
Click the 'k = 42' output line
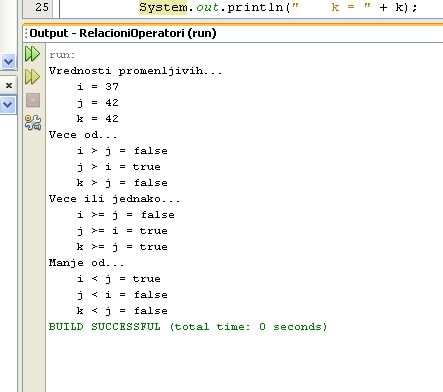tap(98, 119)
